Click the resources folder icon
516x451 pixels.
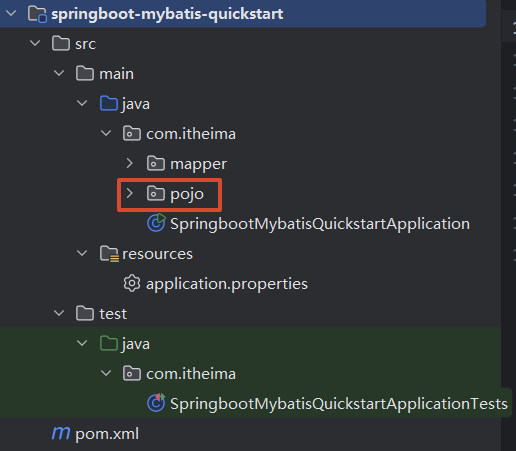(x=109, y=254)
